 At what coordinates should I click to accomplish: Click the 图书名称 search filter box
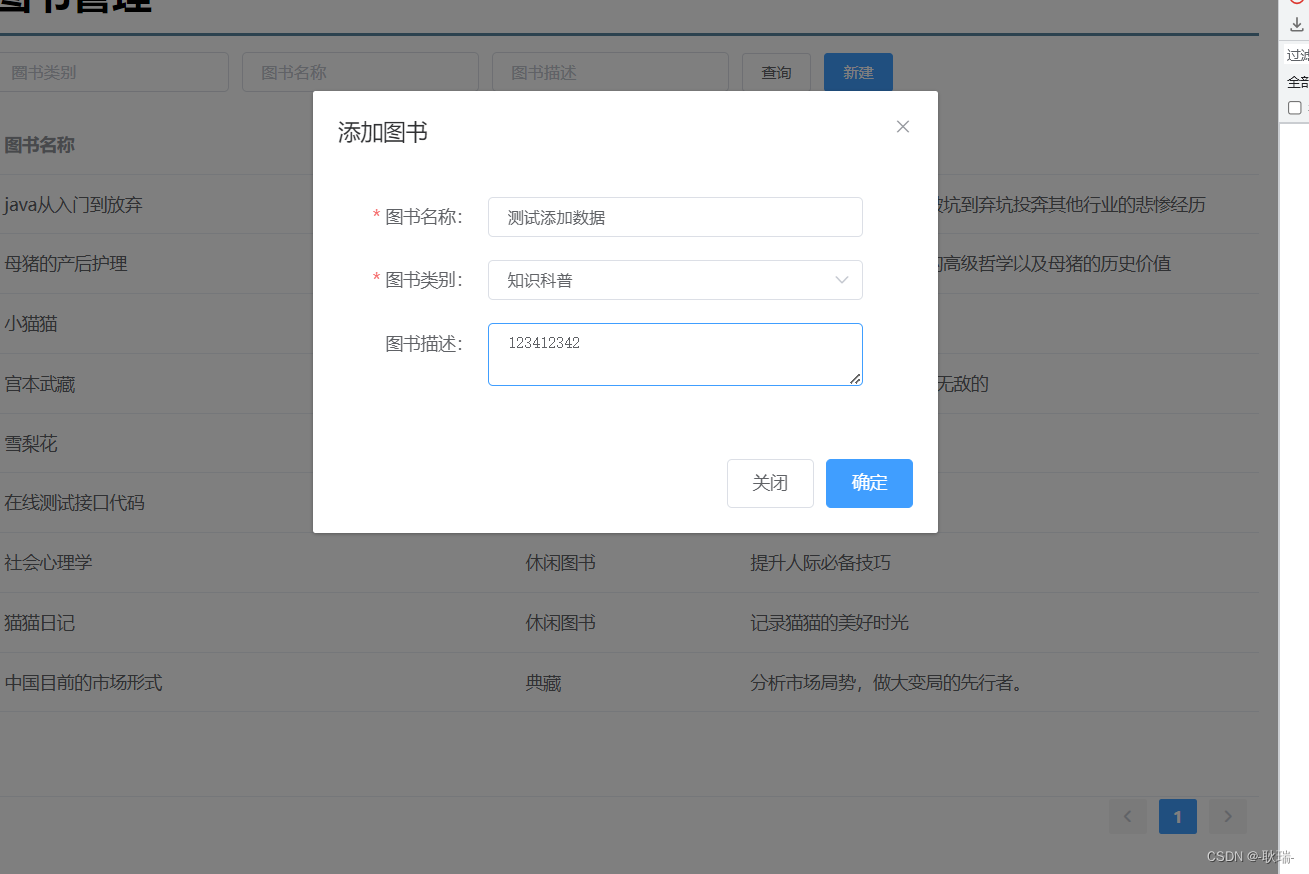[x=360, y=72]
